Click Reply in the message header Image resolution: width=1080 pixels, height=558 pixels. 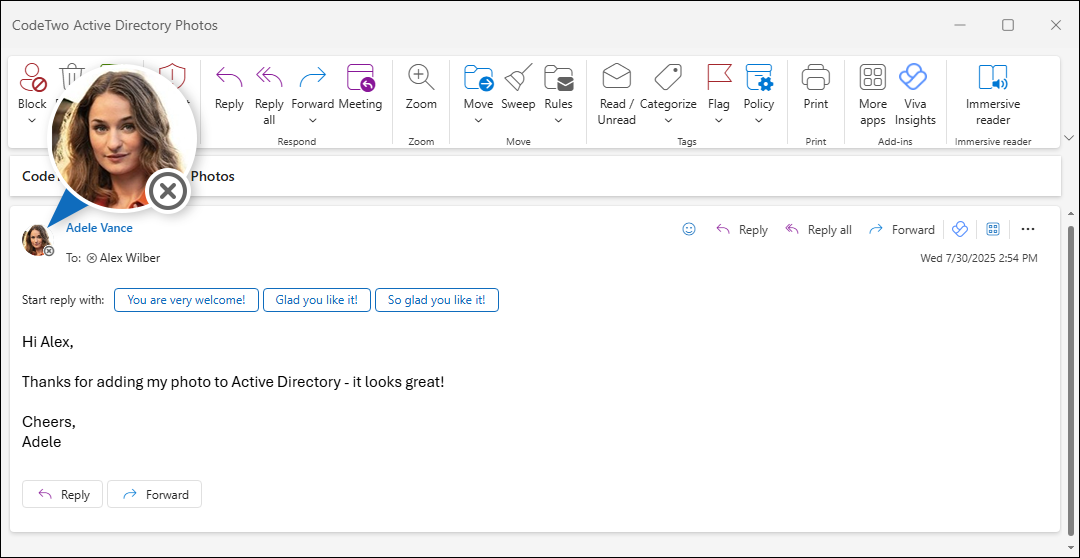point(742,229)
